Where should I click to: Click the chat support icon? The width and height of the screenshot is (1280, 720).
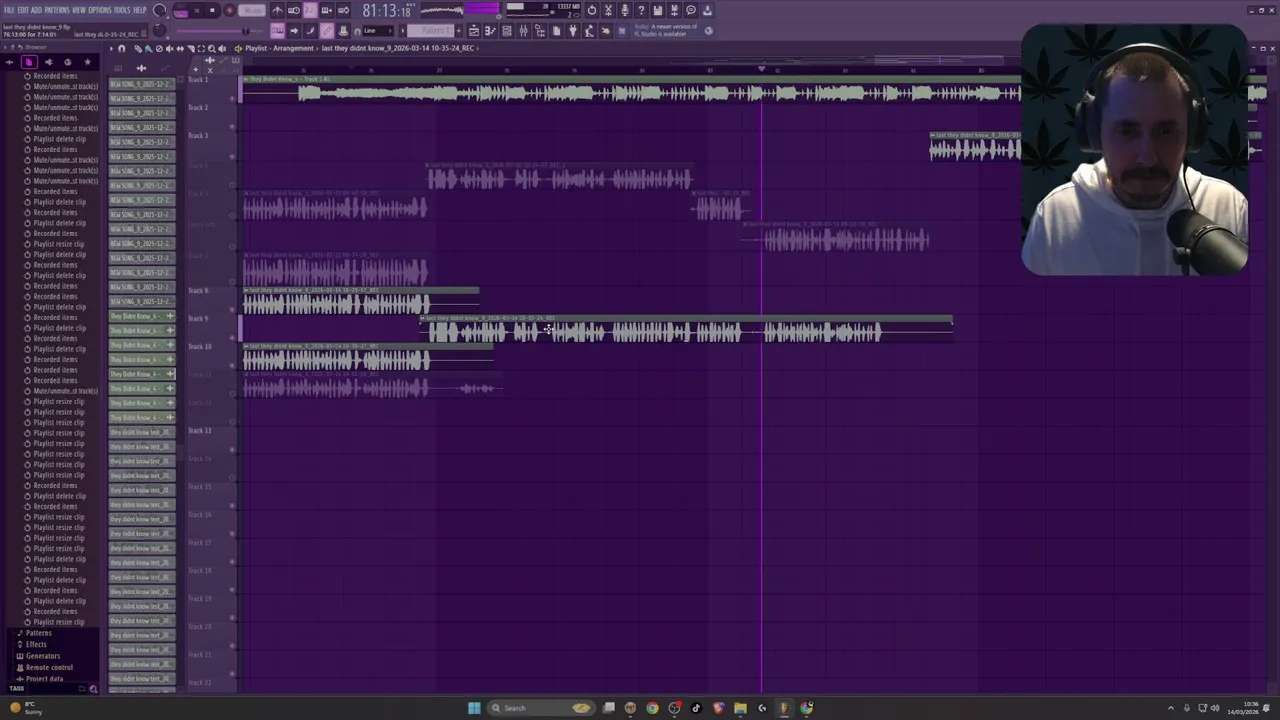click(x=691, y=10)
